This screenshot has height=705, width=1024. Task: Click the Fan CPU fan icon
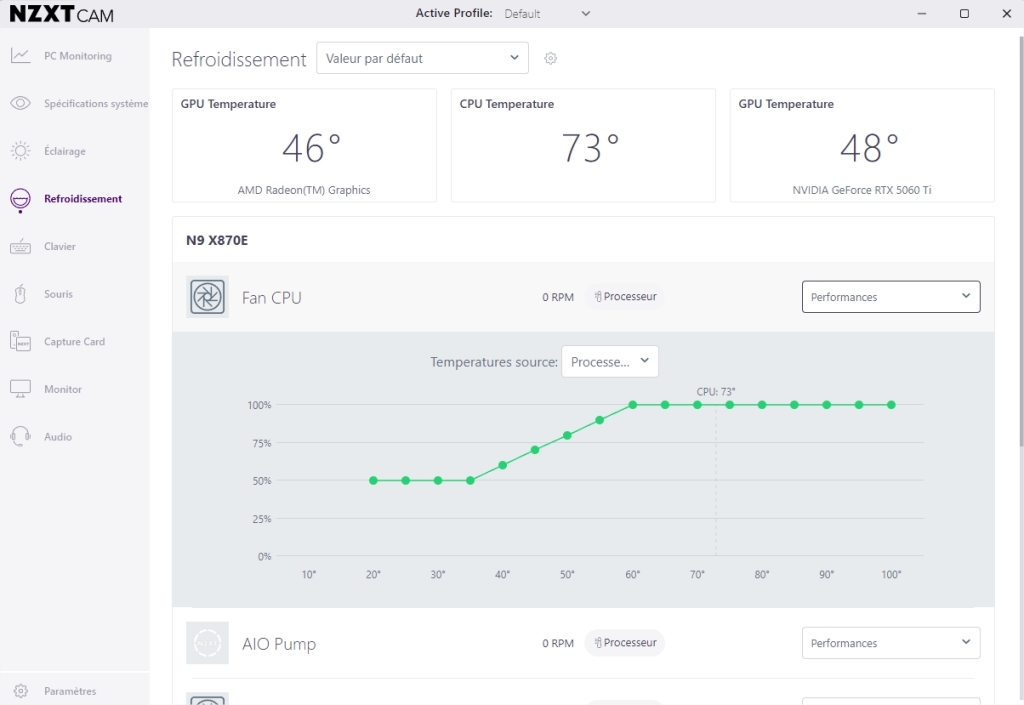tap(208, 297)
